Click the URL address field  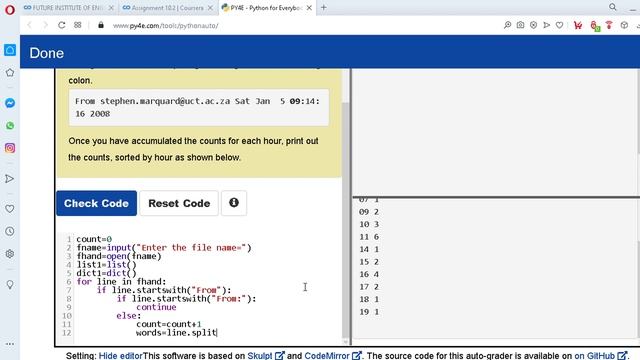pos(165,26)
